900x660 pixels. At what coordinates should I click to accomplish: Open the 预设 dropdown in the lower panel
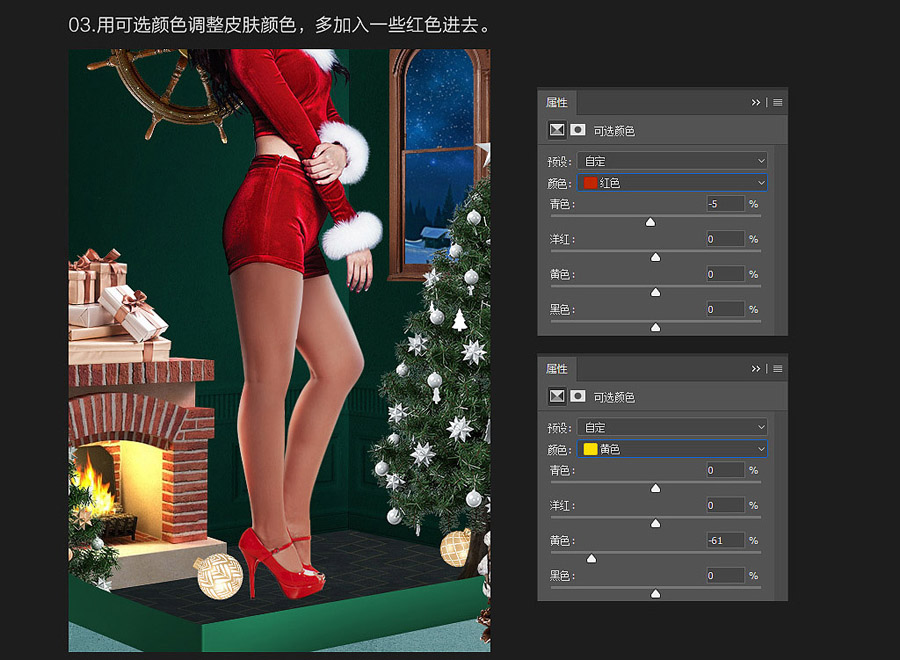tap(672, 427)
